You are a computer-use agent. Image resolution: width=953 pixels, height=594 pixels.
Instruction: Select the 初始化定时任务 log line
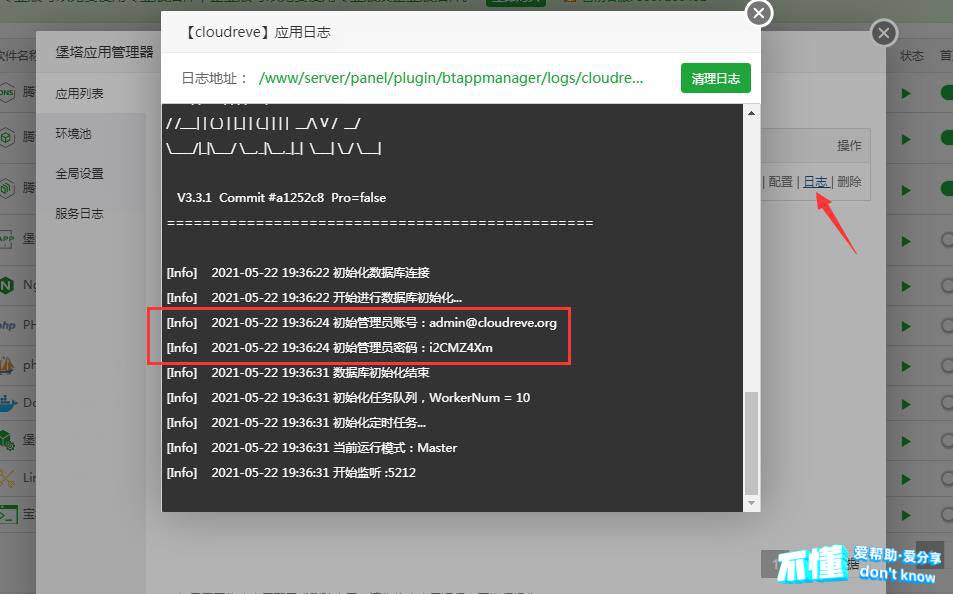pyautogui.click(x=296, y=423)
